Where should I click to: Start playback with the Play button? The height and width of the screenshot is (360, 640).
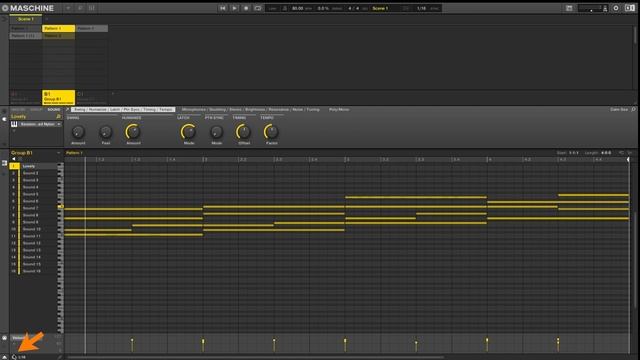[234, 8]
